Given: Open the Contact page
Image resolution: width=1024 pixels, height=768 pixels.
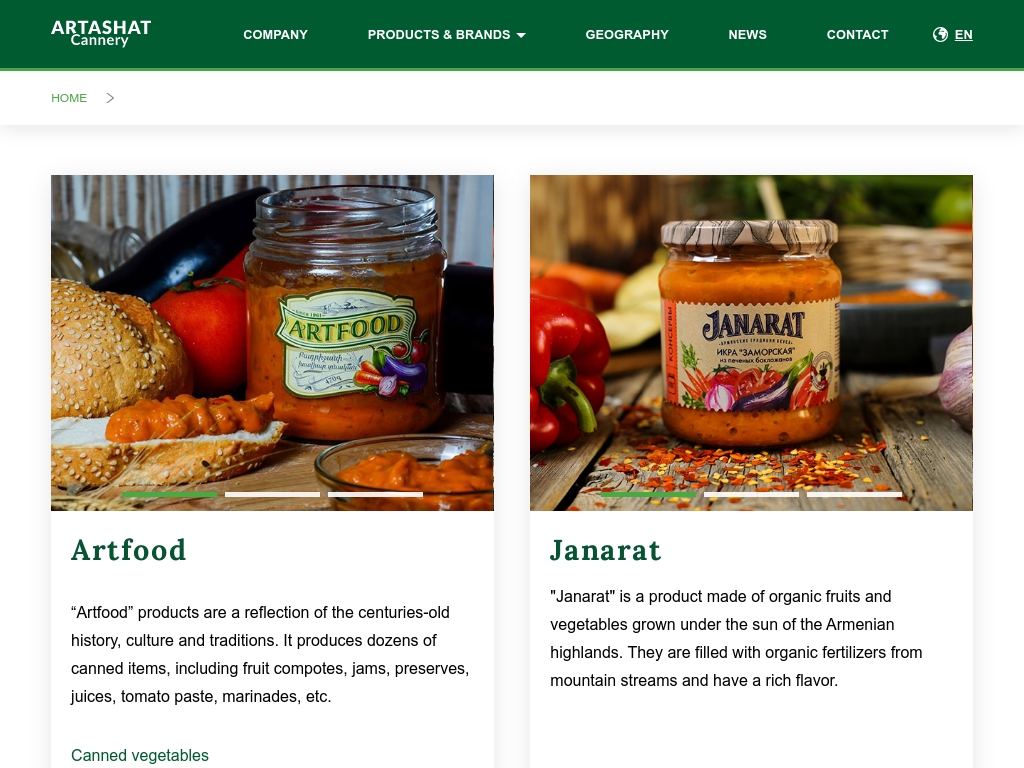Looking at the screenshot, I should (x=857, y=35).
